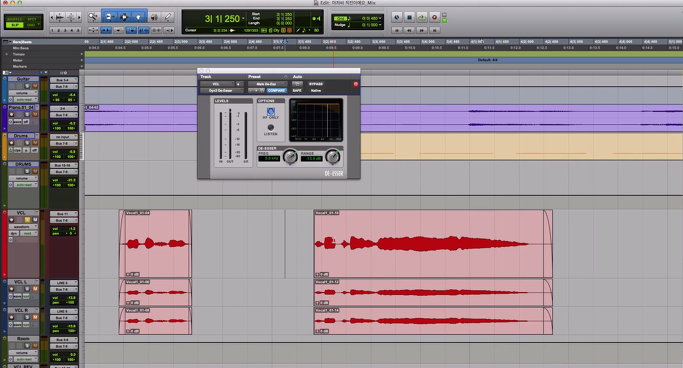The height and width of the screenshot is (368, 683).
Task: Enable Shuffle edit mode
Action: 14,19
